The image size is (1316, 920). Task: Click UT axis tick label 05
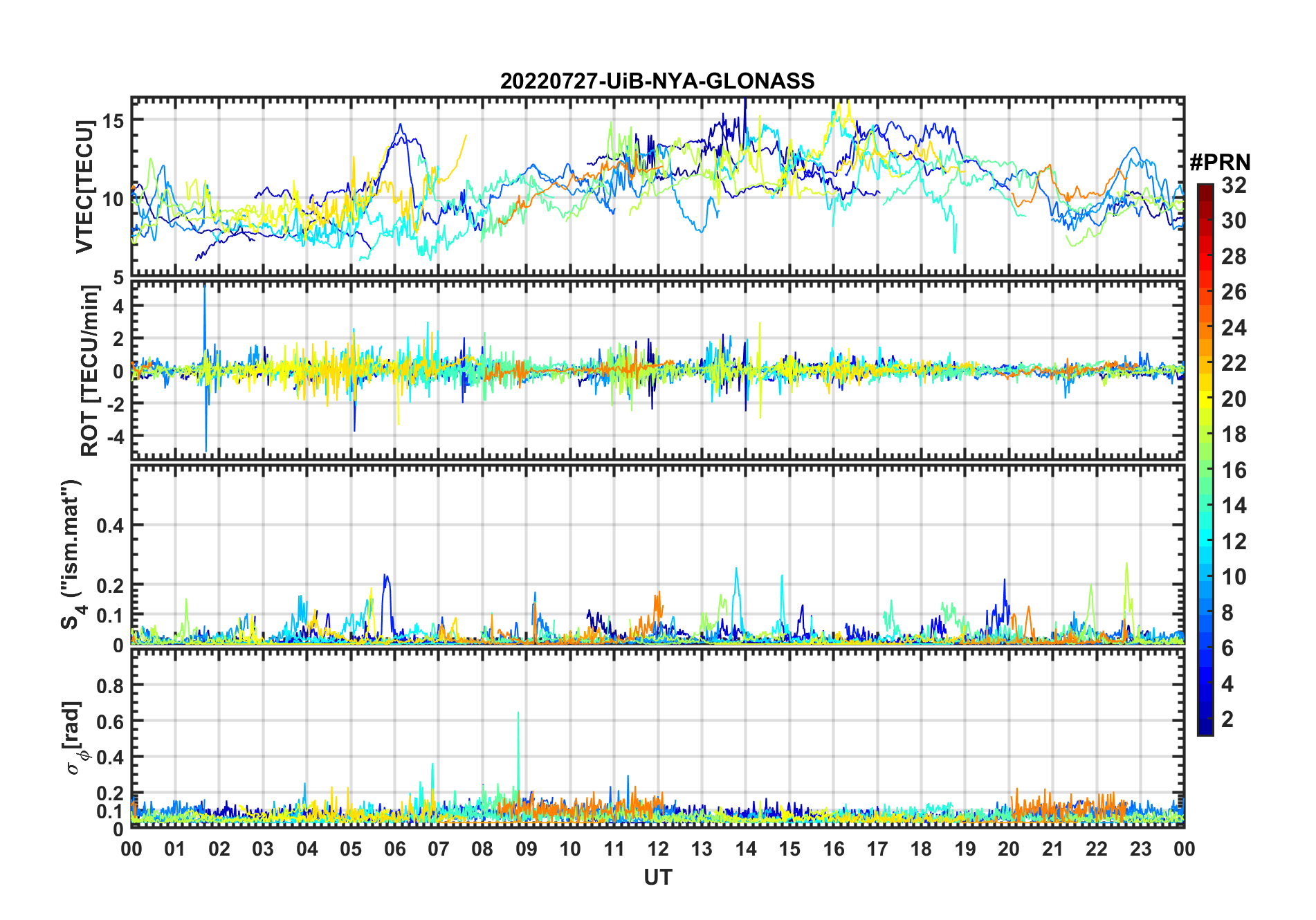pyautogui.click(x=351, y=849)
